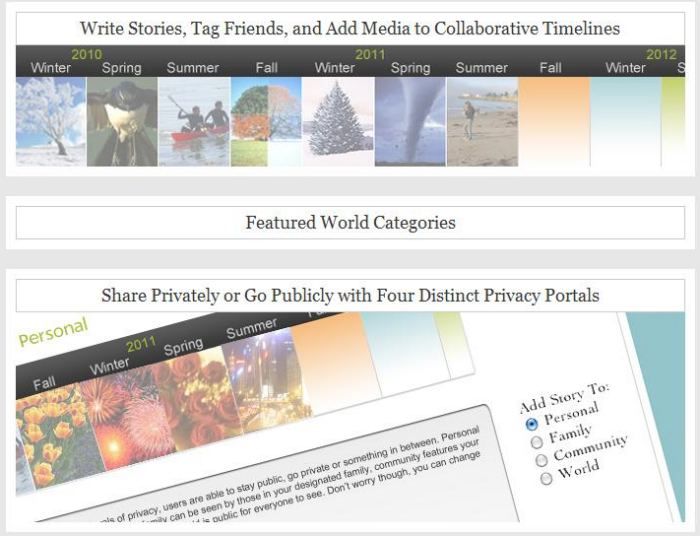
Task: Click Winter label under 2010
Action: tap(51, 68)
